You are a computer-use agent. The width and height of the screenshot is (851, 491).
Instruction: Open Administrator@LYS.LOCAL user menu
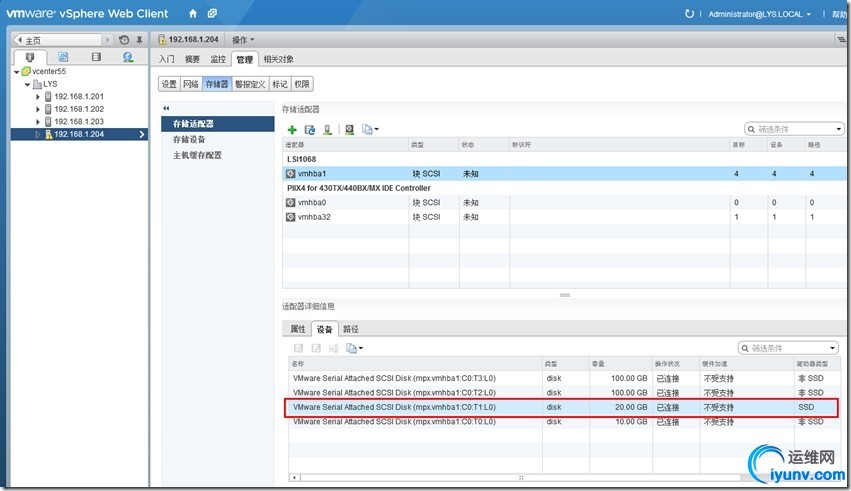pos(760,14)
